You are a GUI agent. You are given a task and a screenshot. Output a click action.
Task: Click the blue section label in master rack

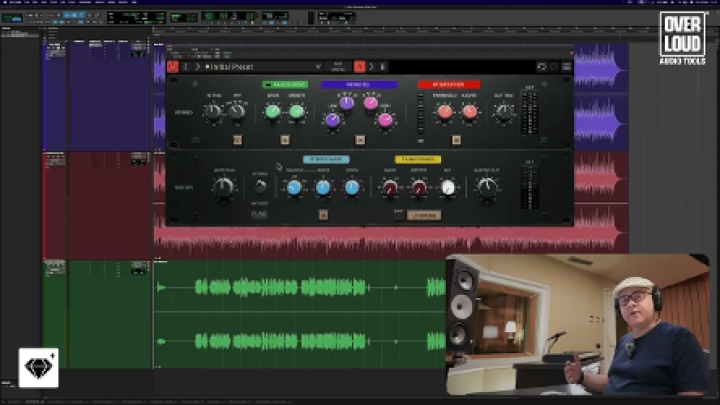tap(326, 159)
